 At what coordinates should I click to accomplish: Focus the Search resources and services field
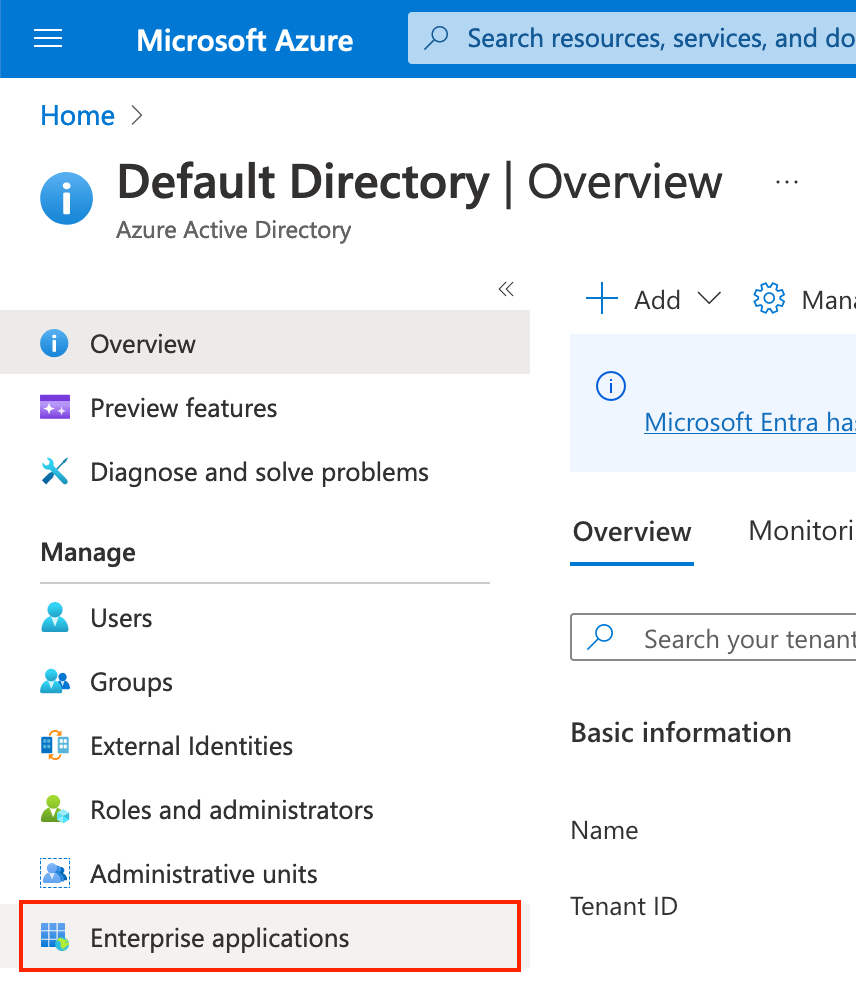click(x=632, y=38)
